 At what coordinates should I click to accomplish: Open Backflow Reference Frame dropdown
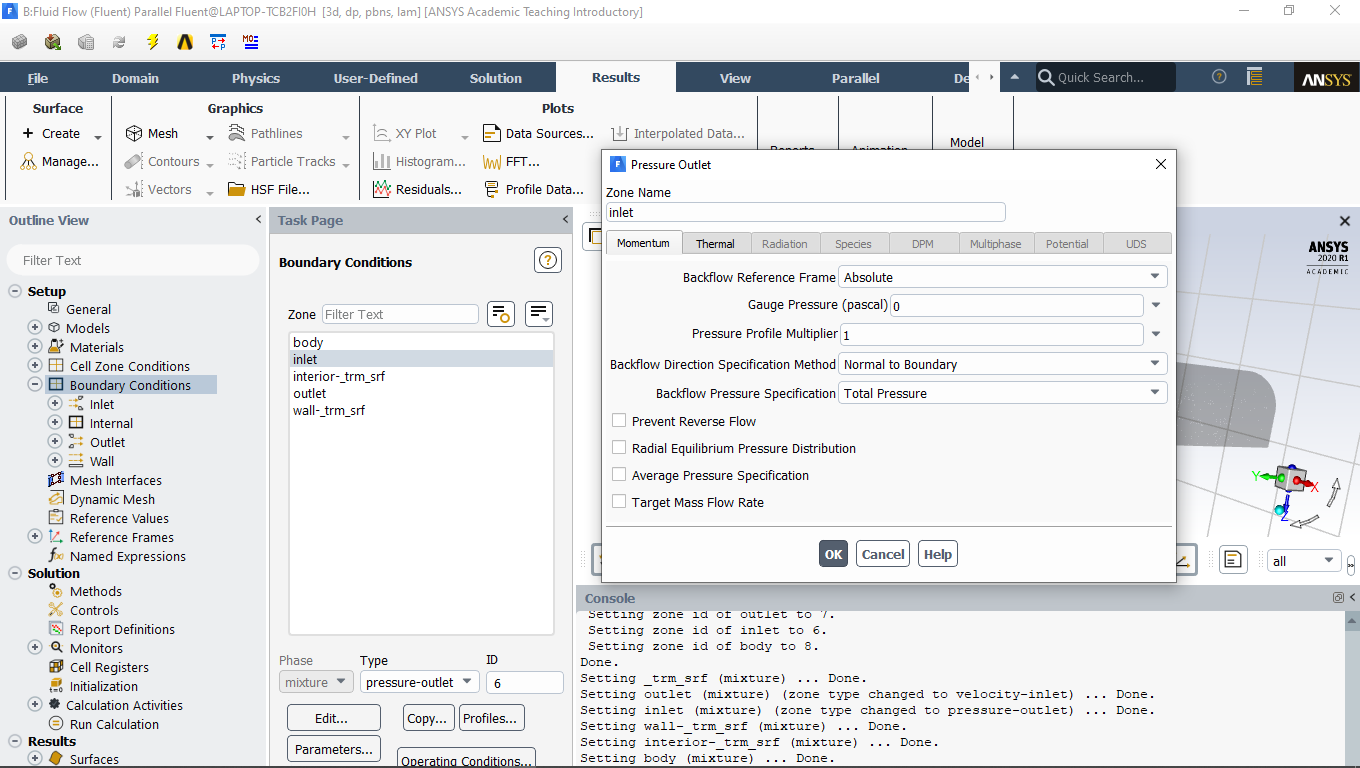click(x=1003, y=277)
